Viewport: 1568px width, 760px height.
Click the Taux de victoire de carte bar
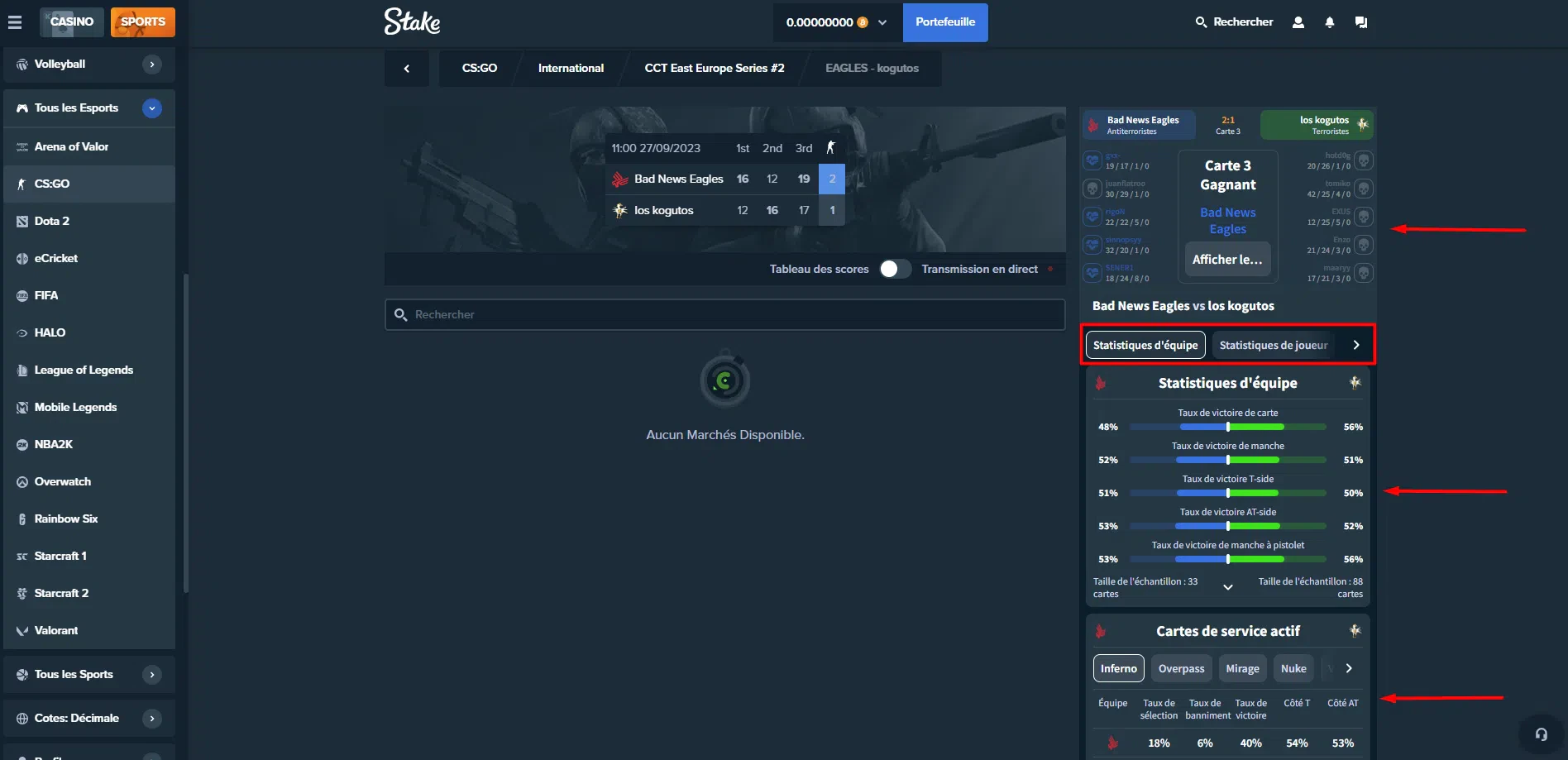pyautogui.click(x=1228, y=427)
